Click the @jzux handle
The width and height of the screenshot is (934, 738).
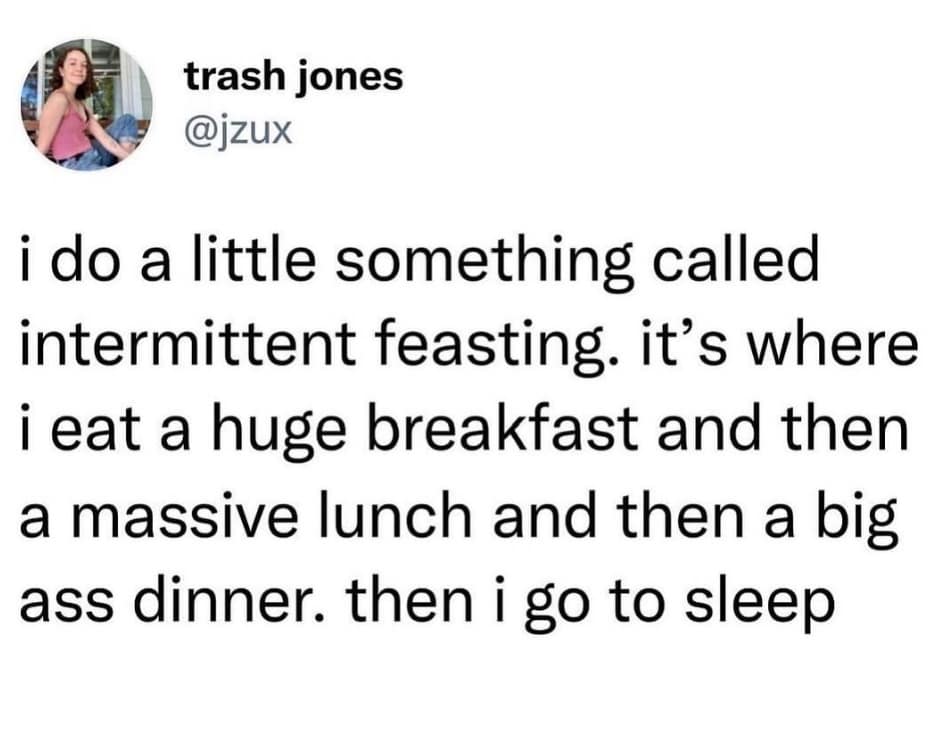[237, 129]
